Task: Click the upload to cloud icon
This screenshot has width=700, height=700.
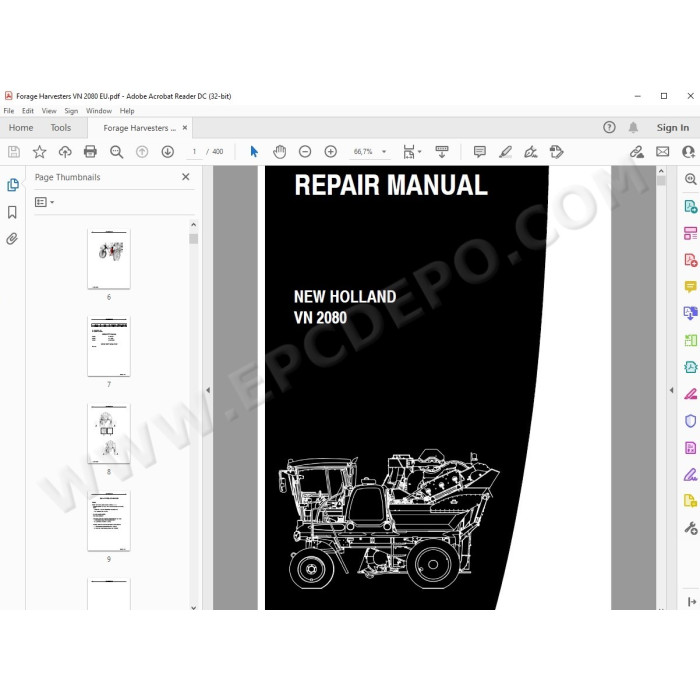Action: [65, 152]
